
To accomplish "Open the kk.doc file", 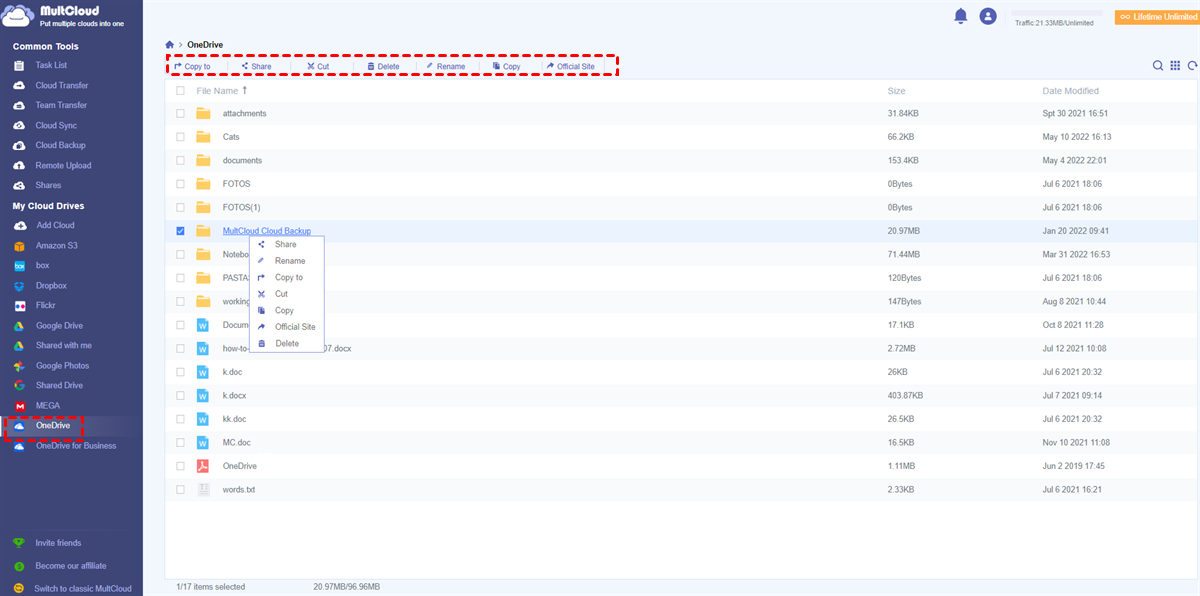I will (234, 419).
